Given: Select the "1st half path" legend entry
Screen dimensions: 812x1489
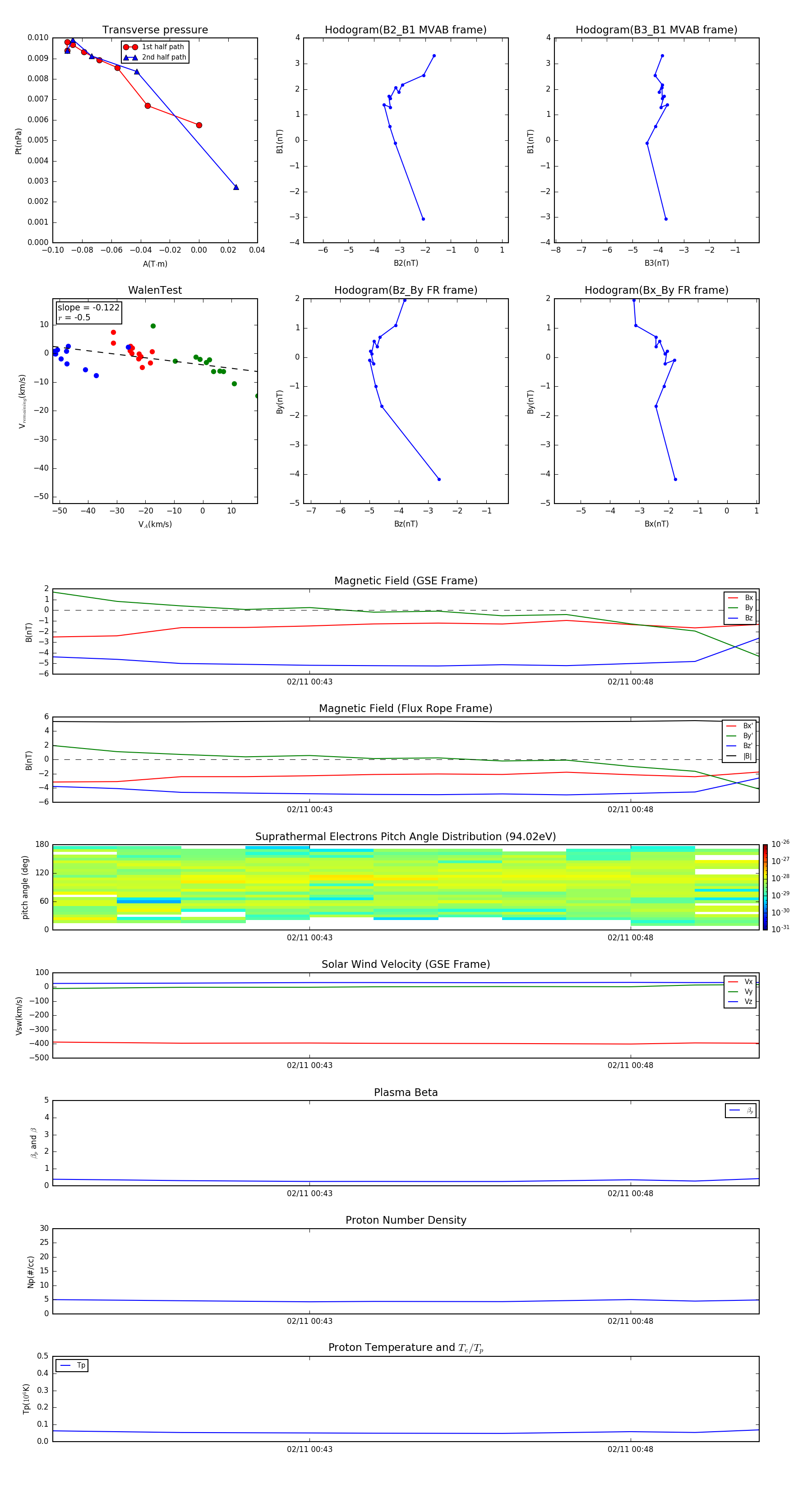Looking at the screenshot, I should click(x=154, y=47).
